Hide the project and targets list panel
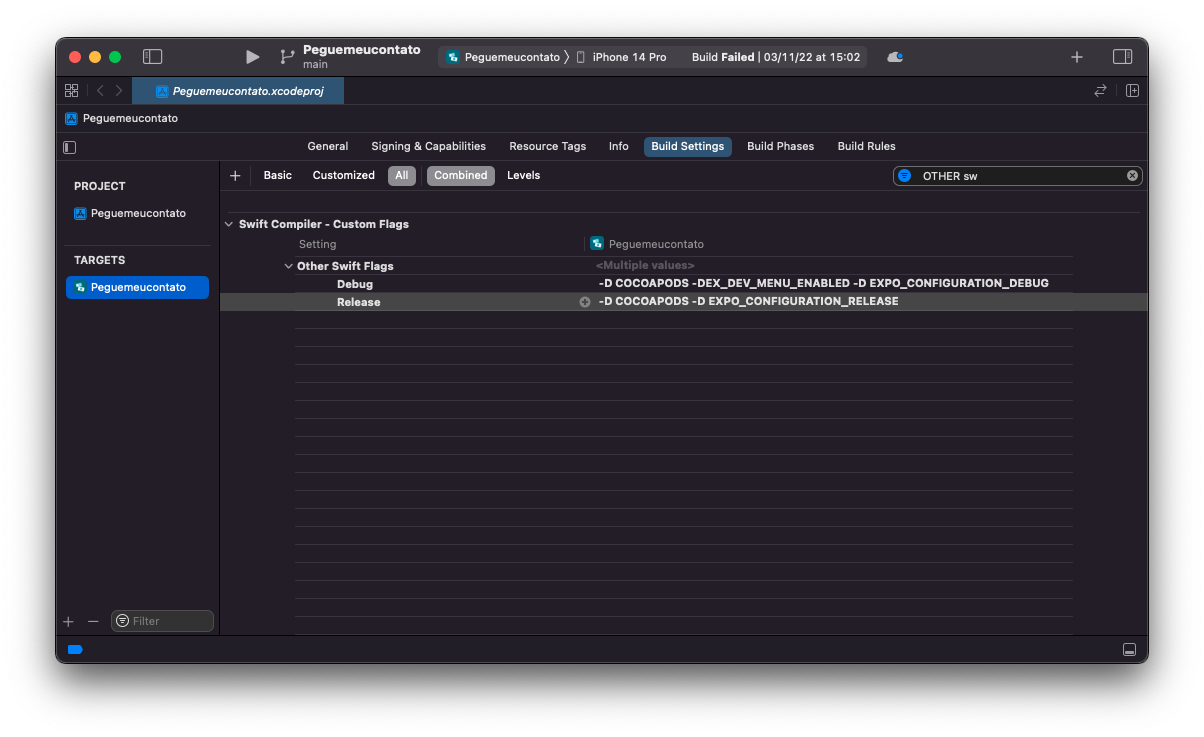The width and height of the screenshot is (1204, 737). (69, 147)
